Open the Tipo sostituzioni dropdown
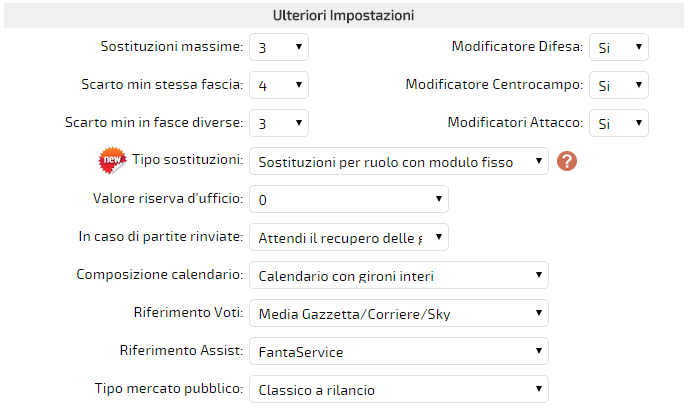This screenshot has height=409, width=689. coord(399,161)
